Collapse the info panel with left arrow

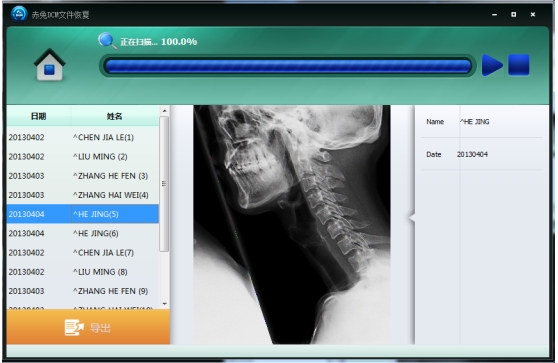412,217
